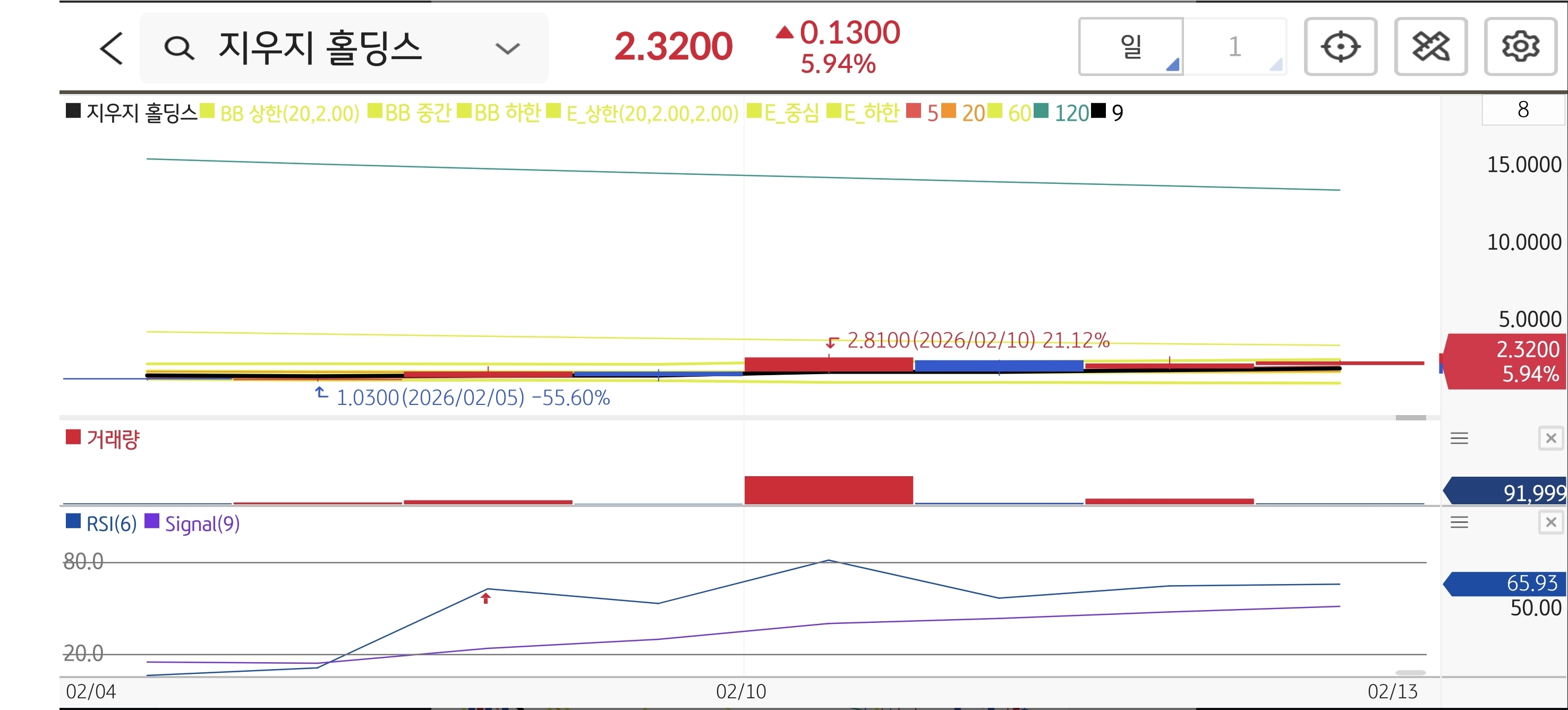The width and height of the screenshot is (1568, 710).
Task: Toggle the 120 moving average legend
Action: pos(1070,113)
